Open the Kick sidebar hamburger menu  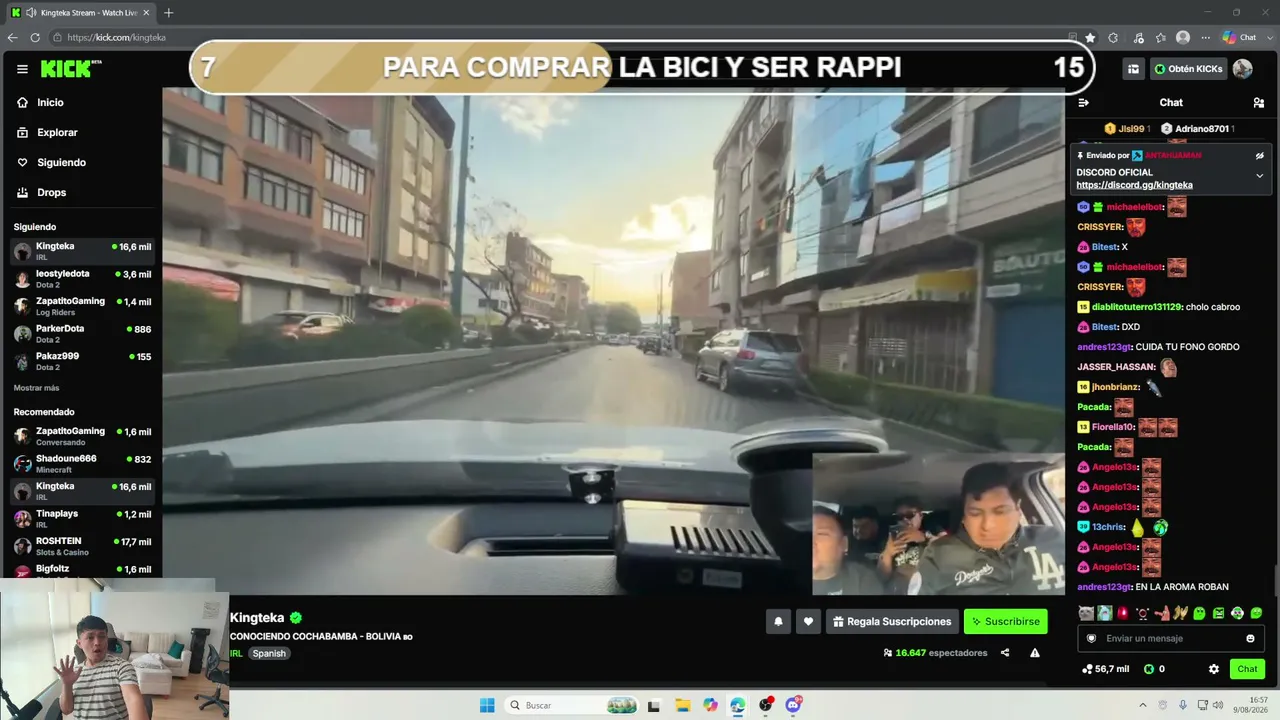22,69
